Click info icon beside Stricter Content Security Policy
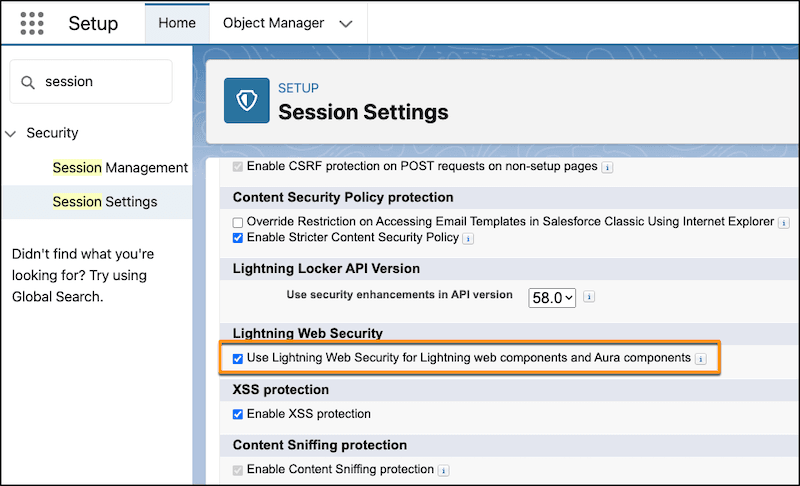800x486 pixels. (x=468, y=238)
